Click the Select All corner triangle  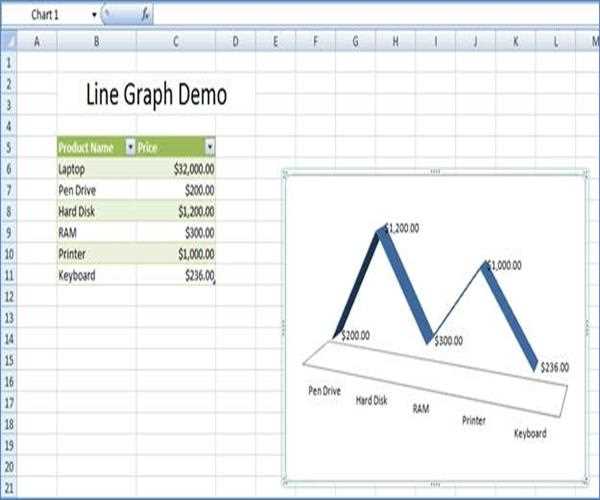pyautogui.click(x=9, y=41)
